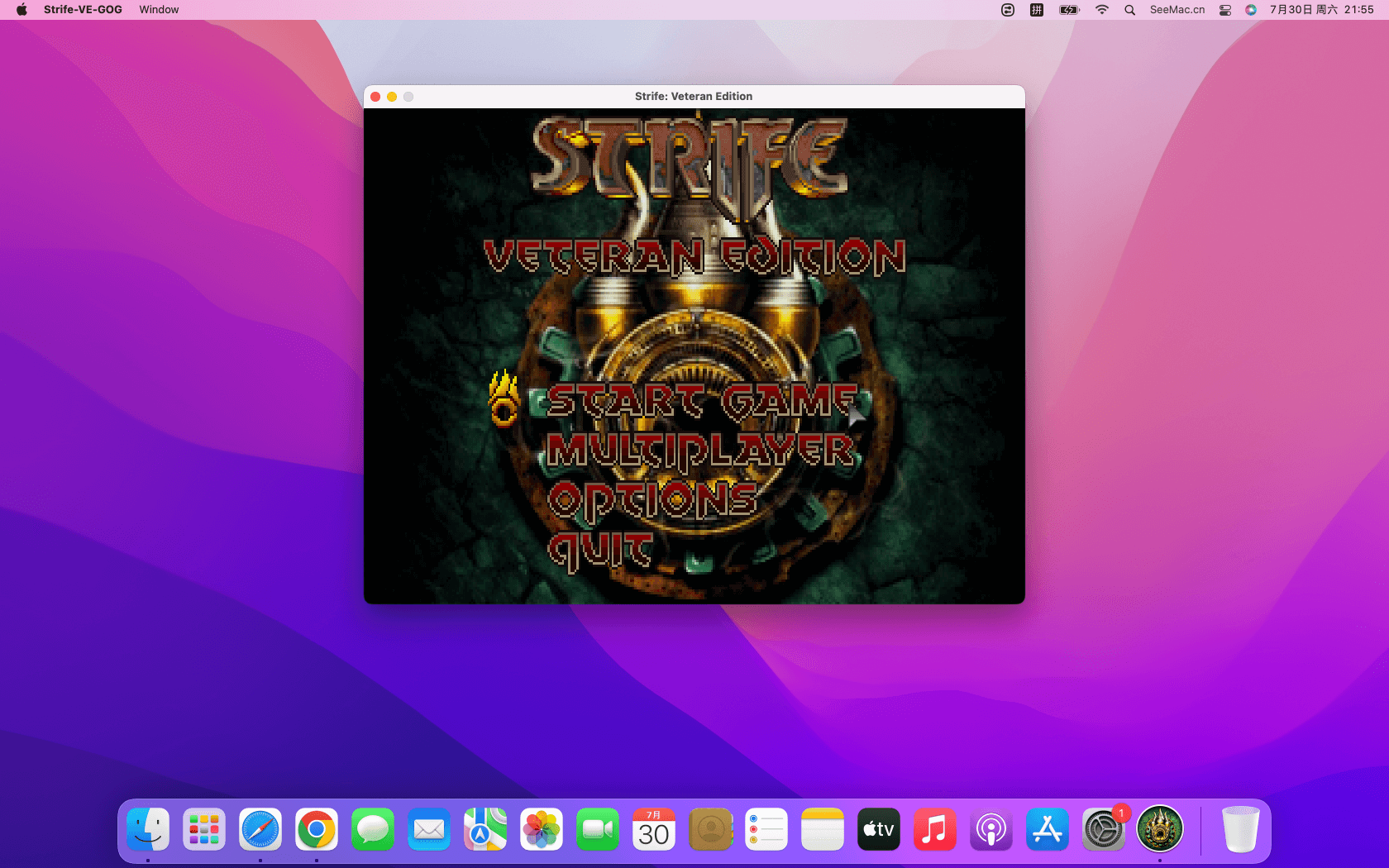The height and width of the screenshot is (868, 1389).
Task: Open Finder from the Dock
Action: [148, 829]
